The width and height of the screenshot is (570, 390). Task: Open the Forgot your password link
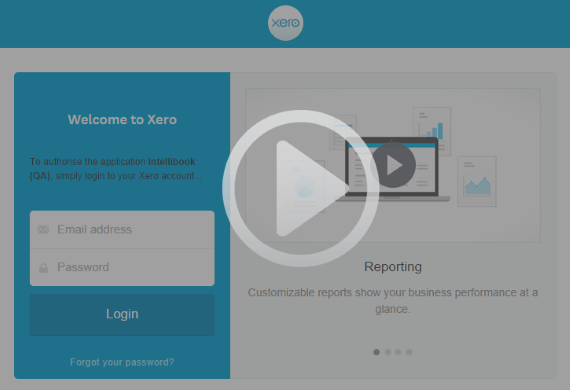[x=122, y=362]
